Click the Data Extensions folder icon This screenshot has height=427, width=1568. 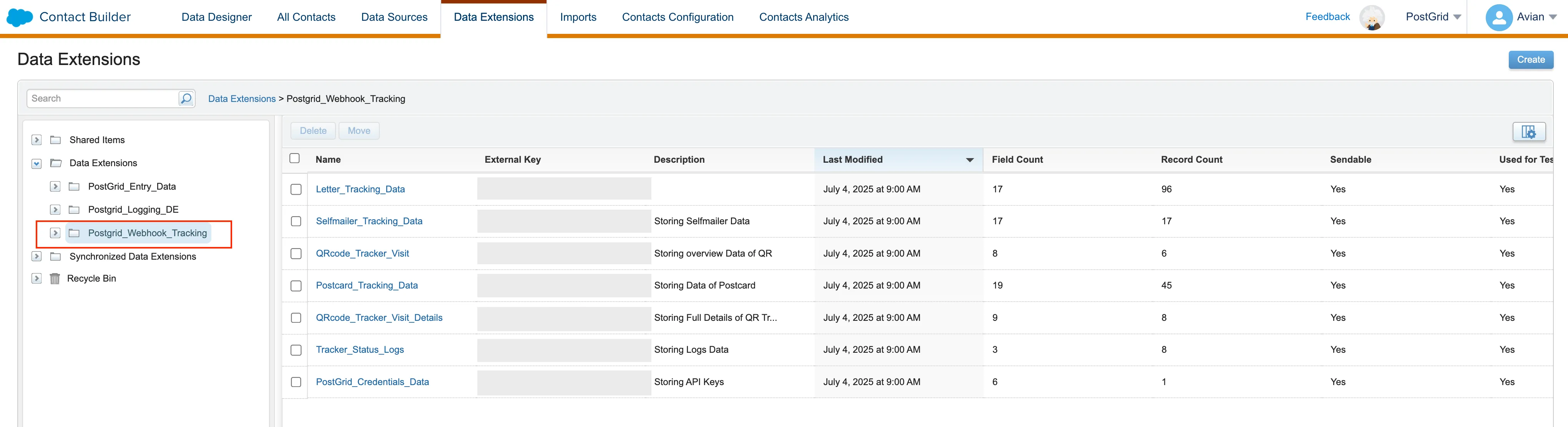click(55, 163)
